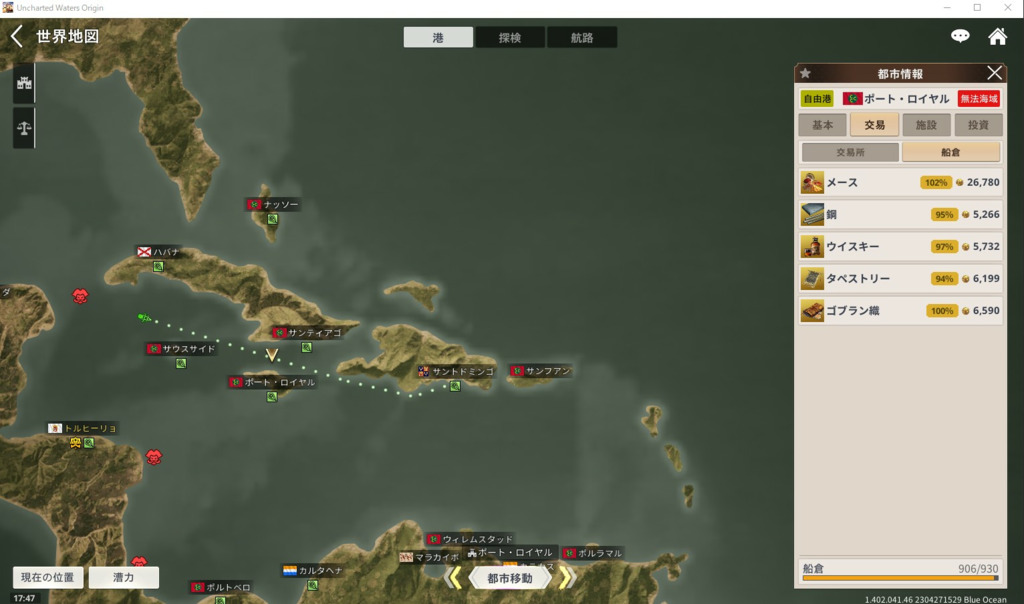
Task: Show the 交易所 sub-tab
Action: 850,152
